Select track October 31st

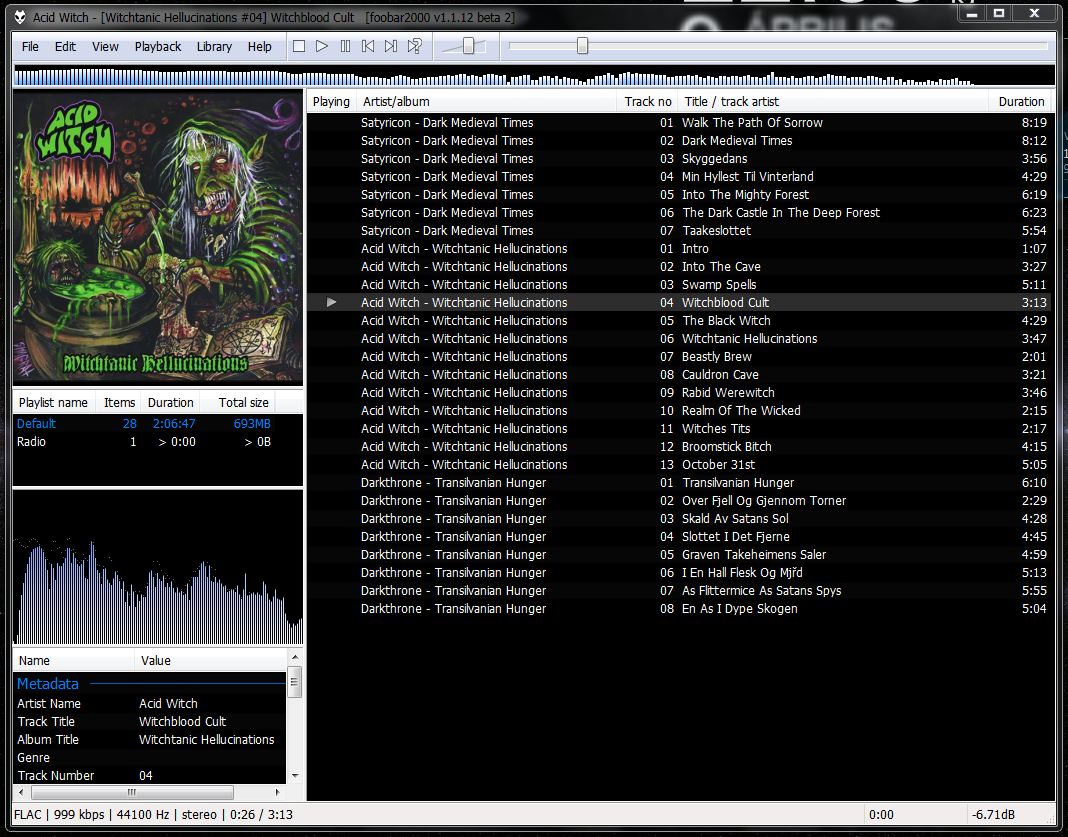679,464
